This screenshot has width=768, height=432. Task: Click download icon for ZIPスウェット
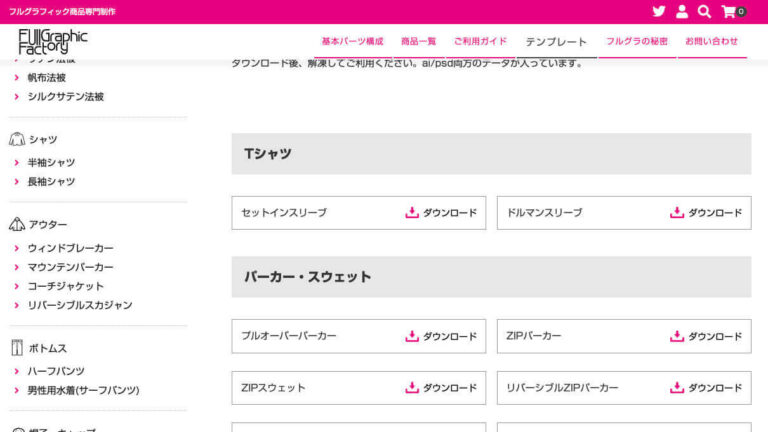[x=412, y=388]
